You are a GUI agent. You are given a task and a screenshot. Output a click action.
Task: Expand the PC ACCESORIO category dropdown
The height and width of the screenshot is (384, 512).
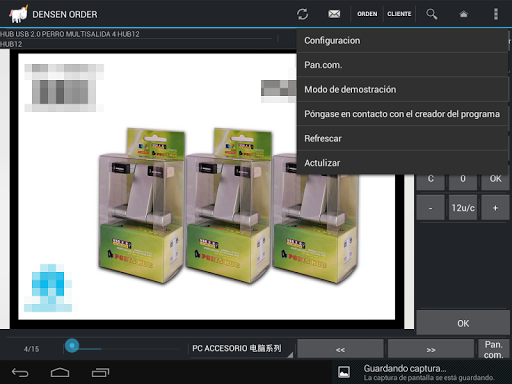(241, 349)
